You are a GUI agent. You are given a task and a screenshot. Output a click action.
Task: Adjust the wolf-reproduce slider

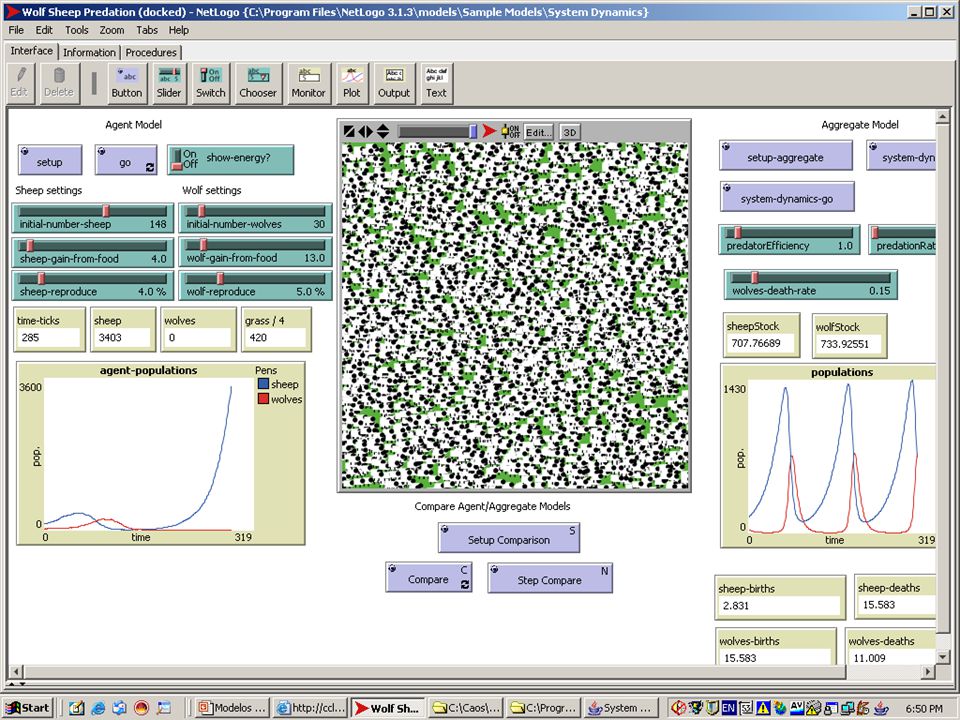click(x=255, y=285)
